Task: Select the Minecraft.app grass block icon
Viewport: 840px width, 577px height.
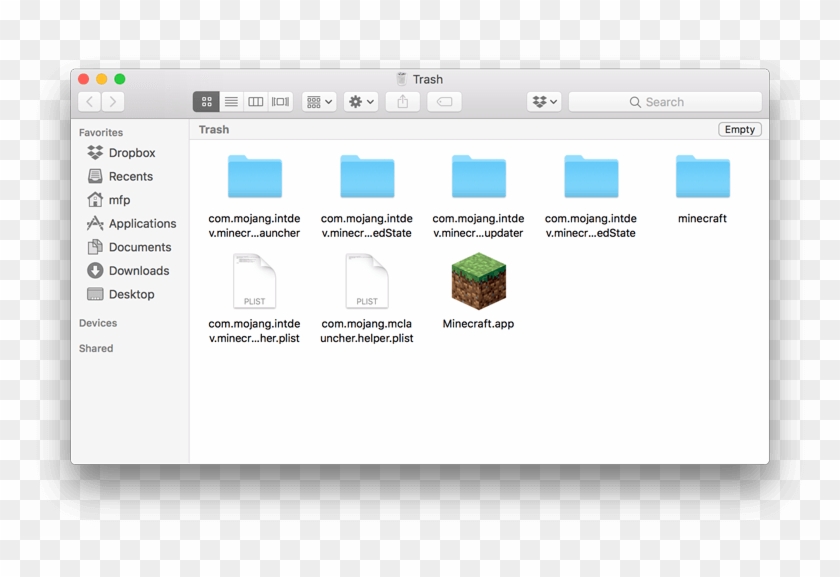Action: pyautogui.click(x=479, y=281)
